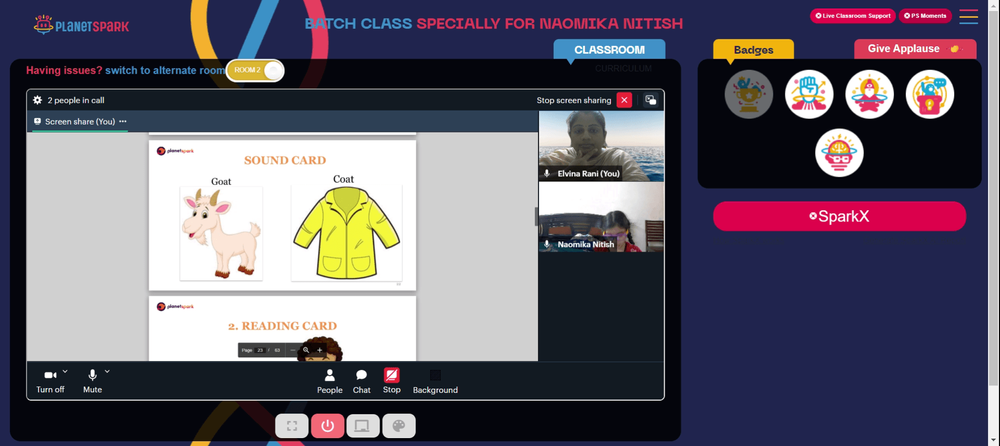Click the laptop screen share button
This screenshot has width=1000, height=446.
click(x=363, y=426)
